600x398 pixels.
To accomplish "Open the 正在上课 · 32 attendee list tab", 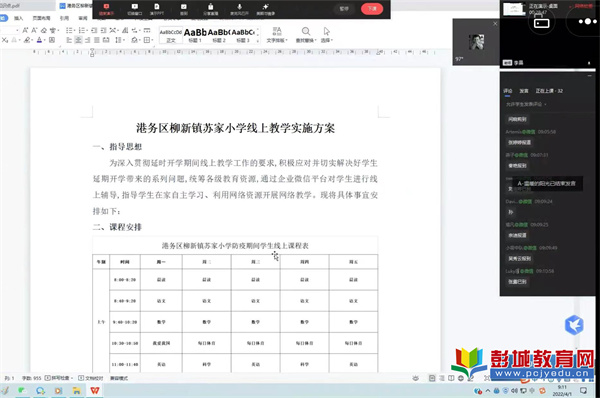I will click(549, 91).
